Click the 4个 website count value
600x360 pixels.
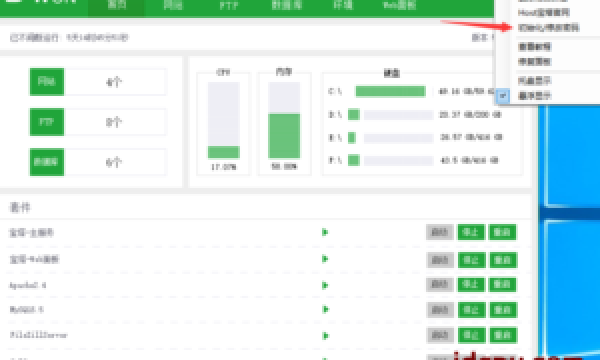114,82
